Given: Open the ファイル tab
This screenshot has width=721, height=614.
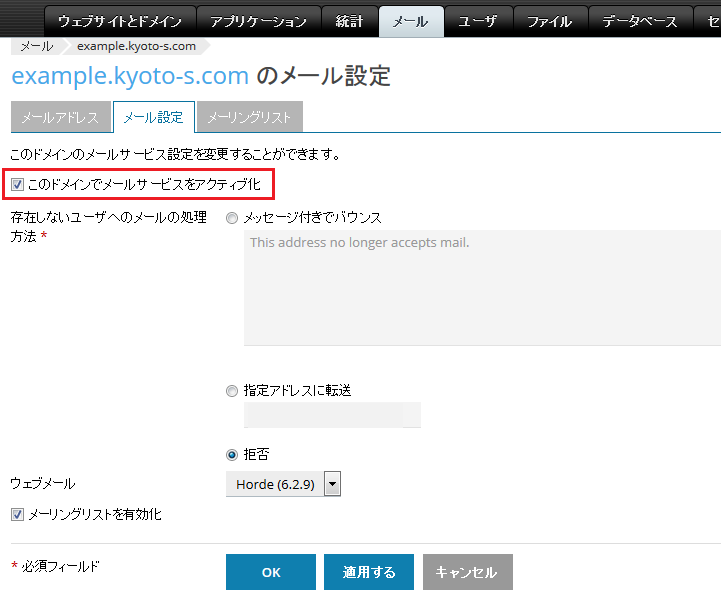Looking at the screenshot, I should click(550, 21).
